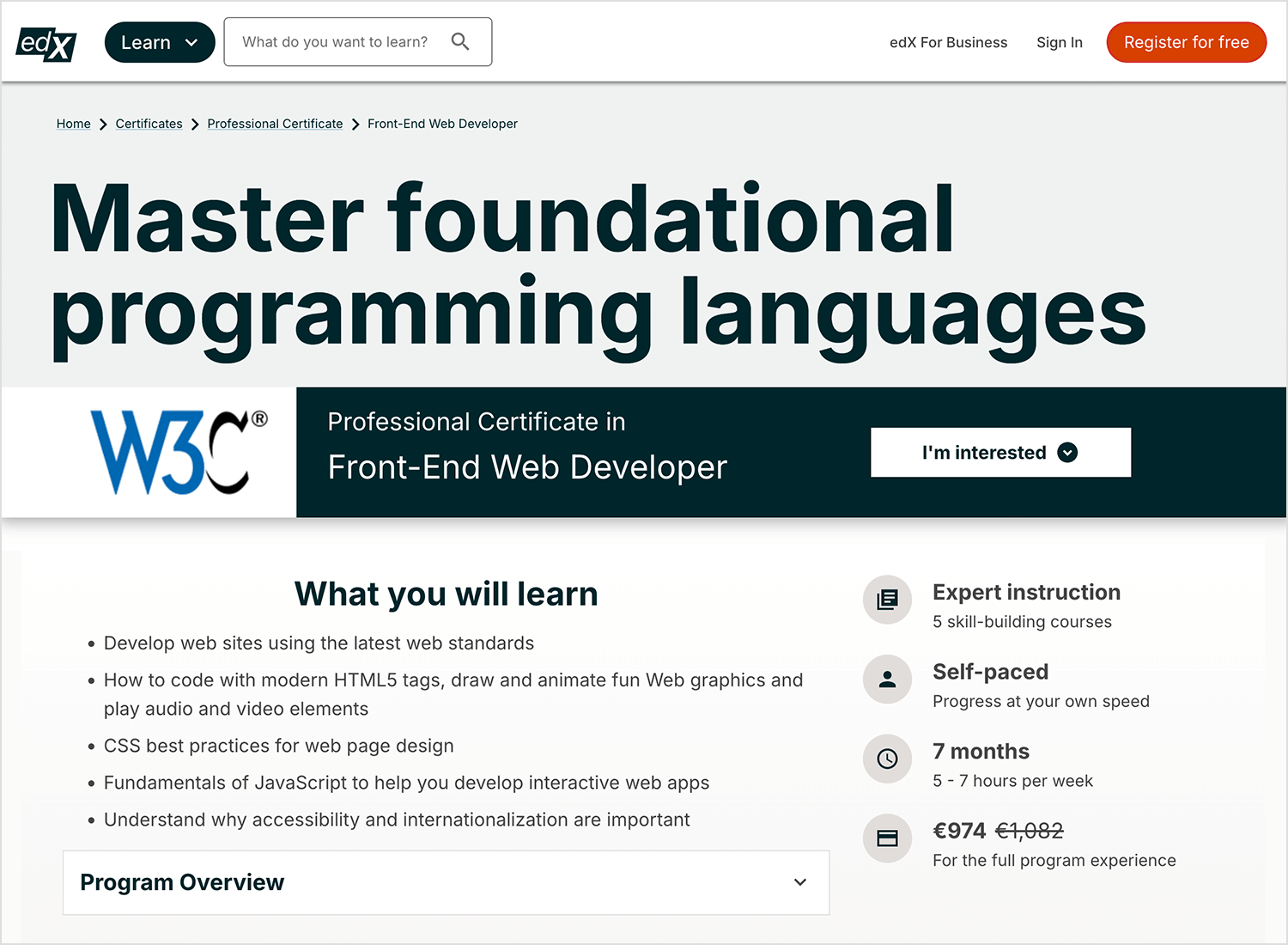Open edX For Business link
1288x945 pixels.
pyautogui.click(x=948, y=42)
